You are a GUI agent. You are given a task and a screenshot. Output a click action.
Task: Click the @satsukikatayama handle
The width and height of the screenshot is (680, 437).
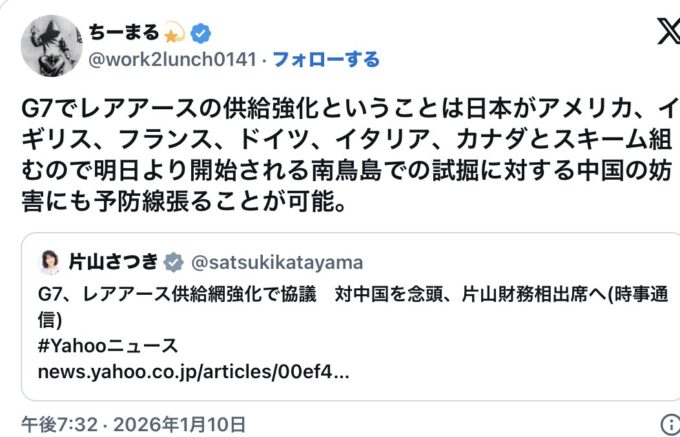click(276, 262)
